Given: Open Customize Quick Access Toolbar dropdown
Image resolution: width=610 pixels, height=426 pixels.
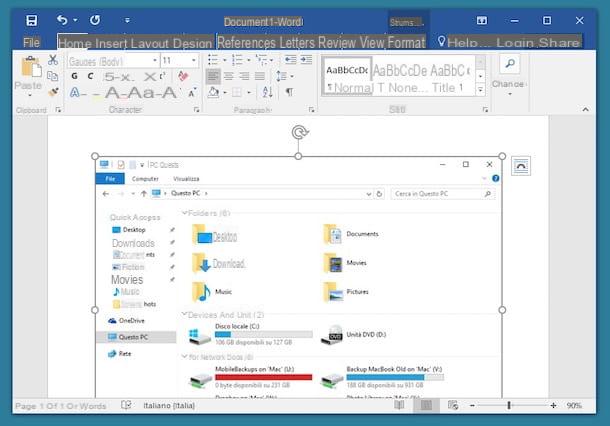Looking at the screenshot, I should pyautogui.click(x=127, y=20).
